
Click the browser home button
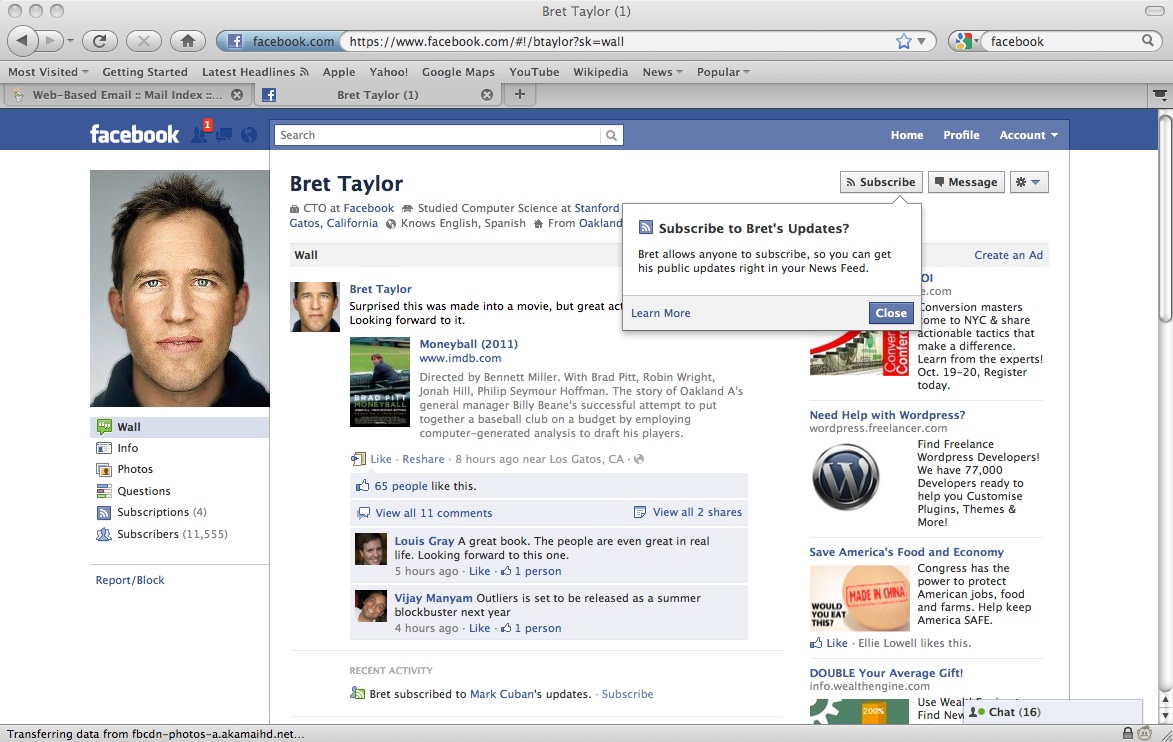[x=187, y=41]
